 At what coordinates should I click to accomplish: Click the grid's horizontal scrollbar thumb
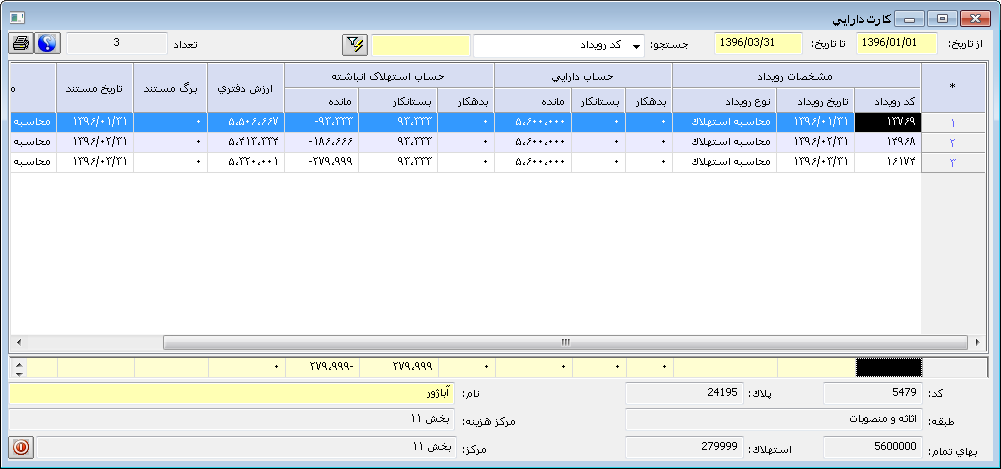click(565, 342)
